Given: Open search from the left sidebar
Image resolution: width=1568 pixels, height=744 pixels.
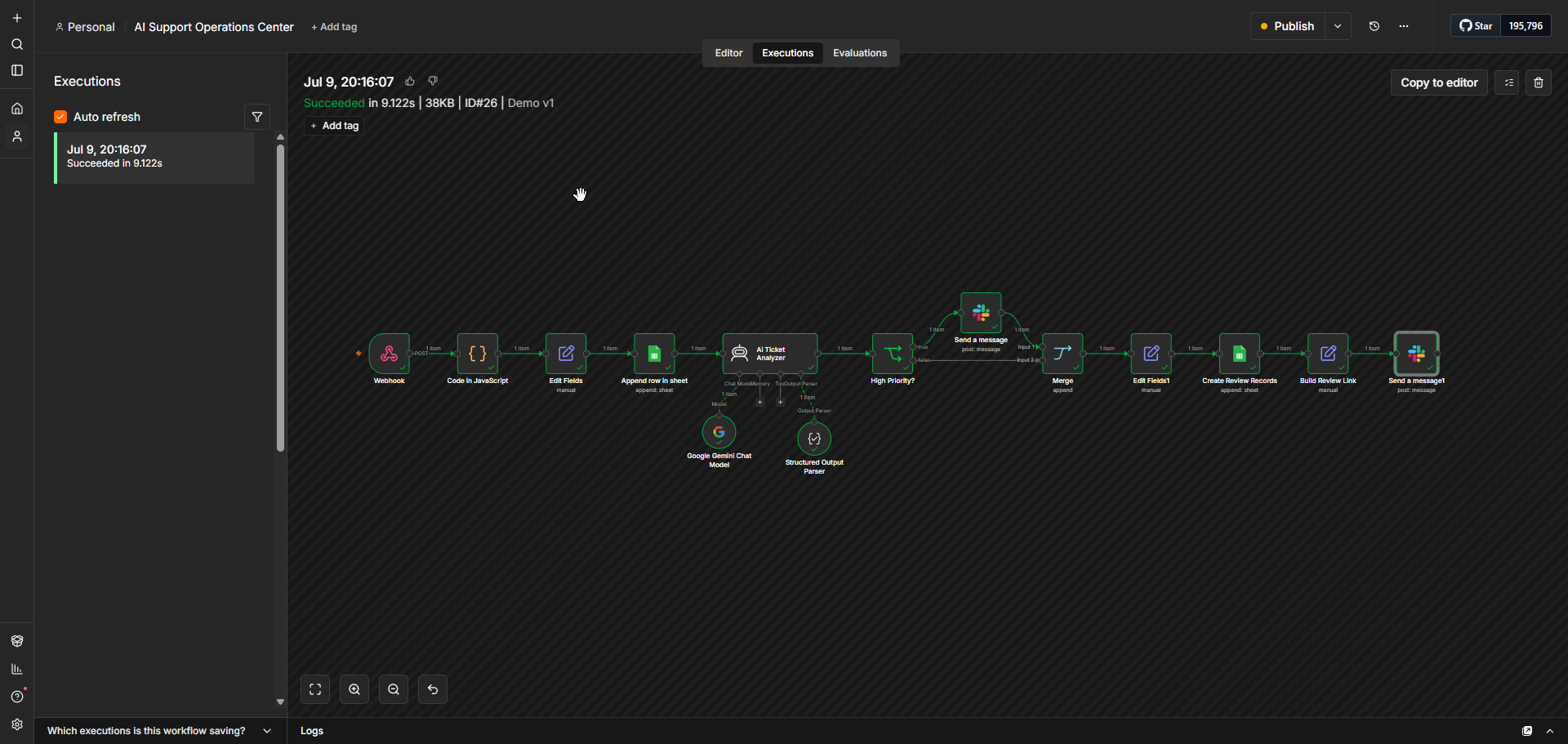Looking at the screenshot, I should point(17,44).
